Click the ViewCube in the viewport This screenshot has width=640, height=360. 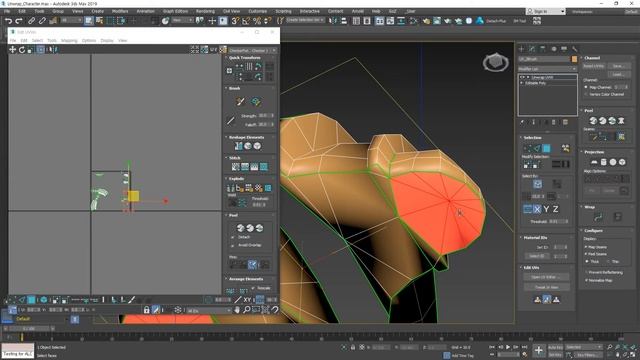click(x=496, y=62)
